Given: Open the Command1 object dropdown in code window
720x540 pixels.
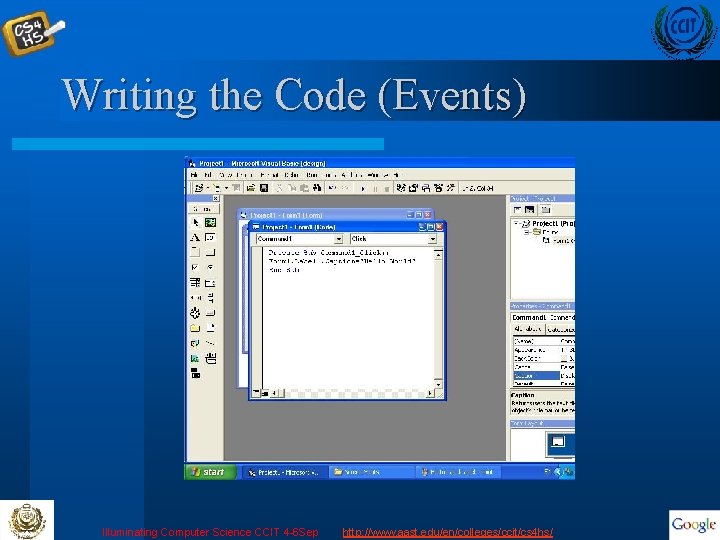Looking at the screenshot, I should click(x=338, y=239).
